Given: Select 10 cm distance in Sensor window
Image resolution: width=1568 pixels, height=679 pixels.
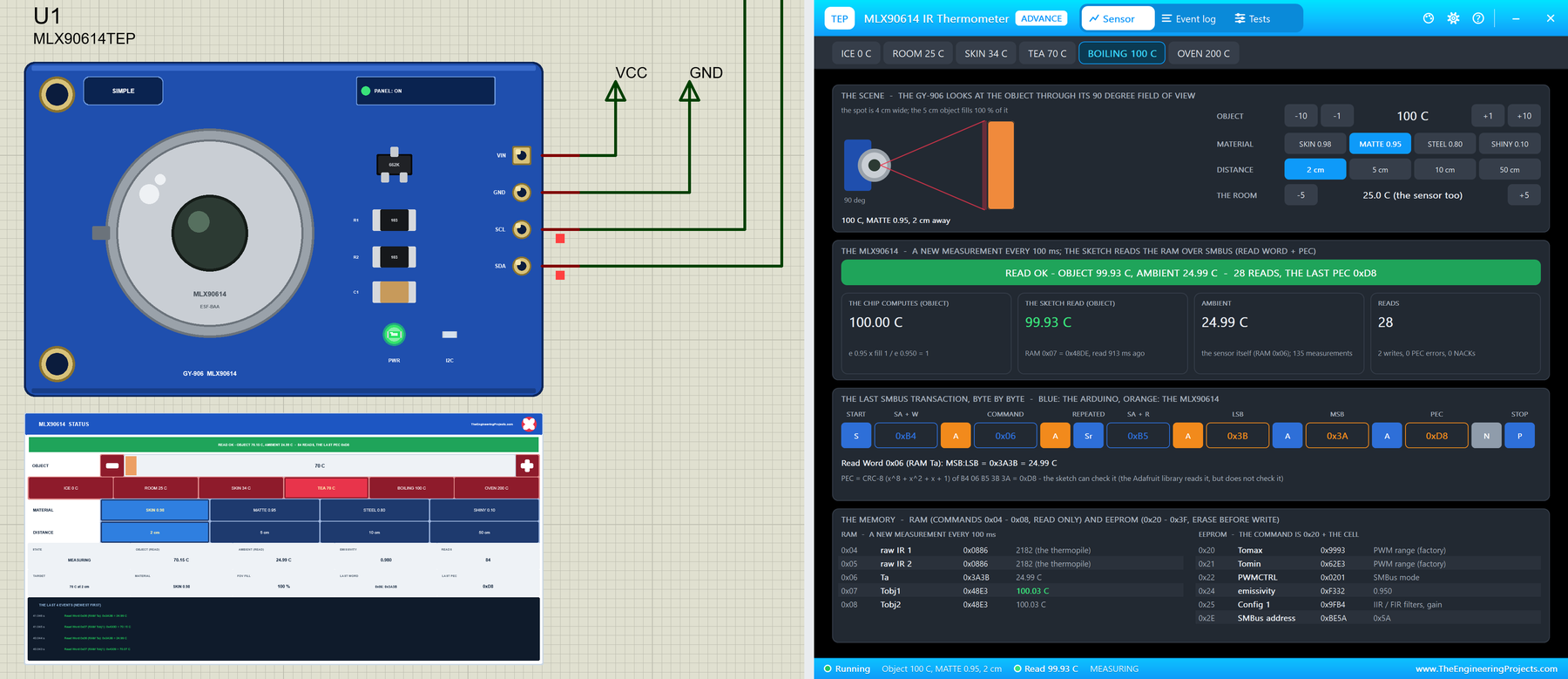Looking at the screenshot, I should (x=1444, y=169).
